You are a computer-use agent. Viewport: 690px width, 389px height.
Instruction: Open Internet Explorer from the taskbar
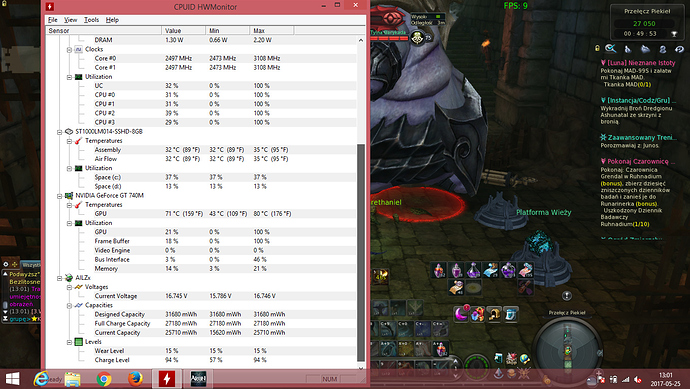pyautogui.click(x=41, y=379)
